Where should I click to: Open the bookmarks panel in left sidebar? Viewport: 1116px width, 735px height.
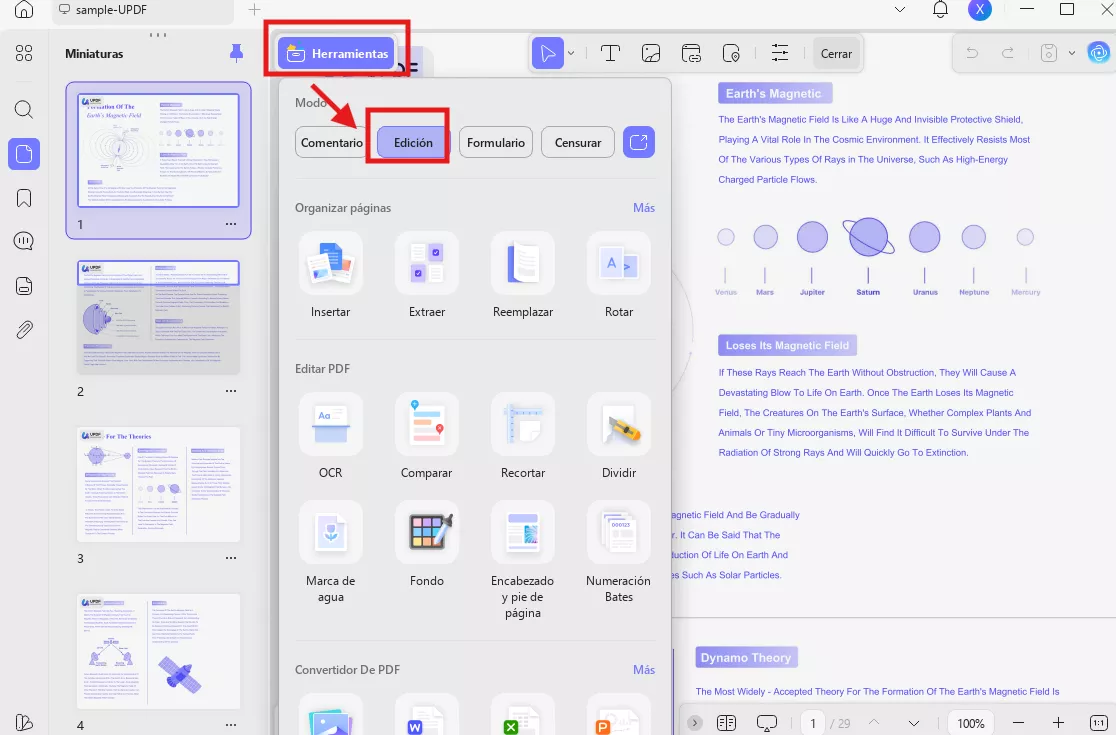[x=23, y=198]
